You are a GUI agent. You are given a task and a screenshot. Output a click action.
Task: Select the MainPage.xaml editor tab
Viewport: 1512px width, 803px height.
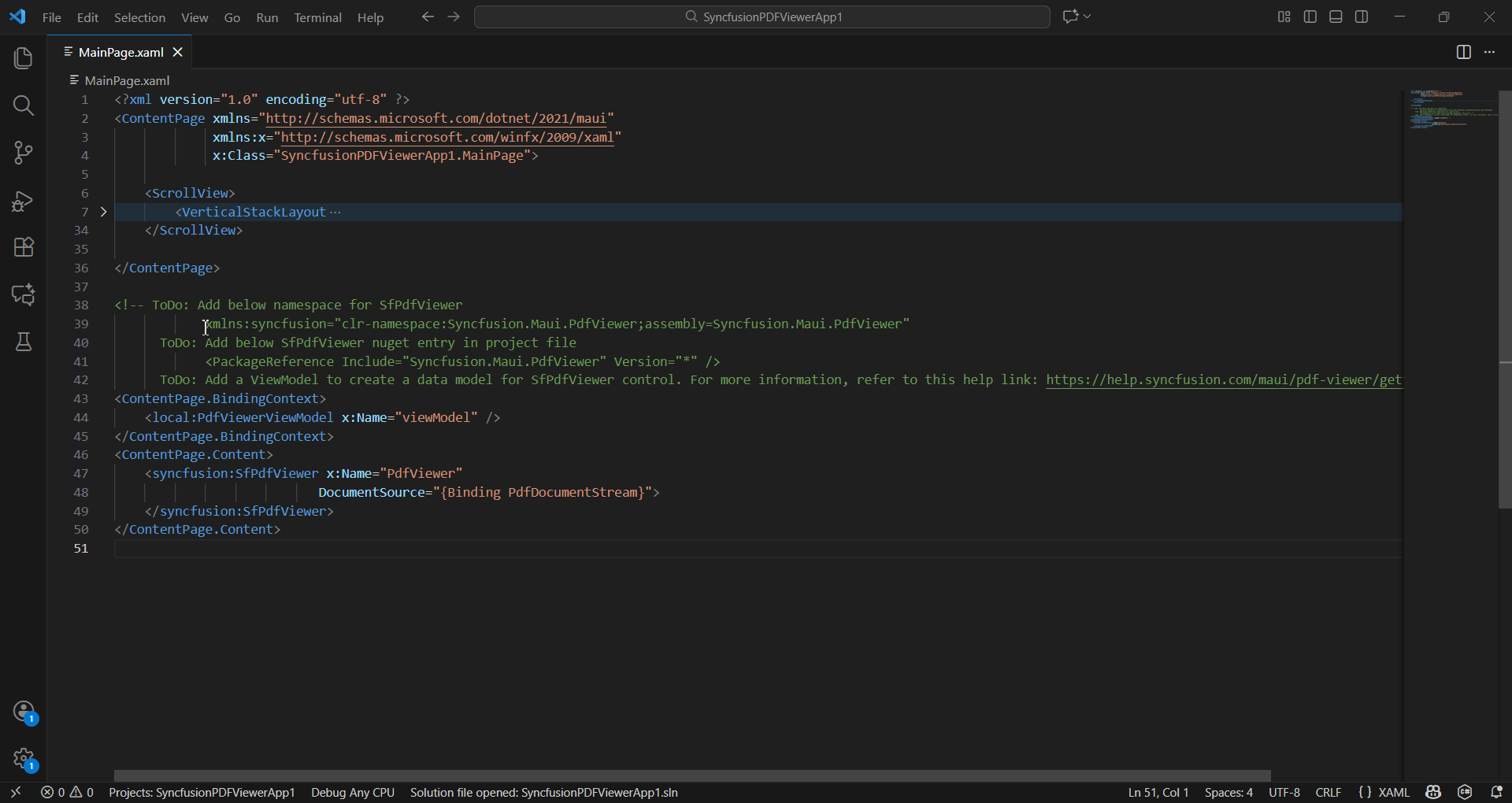(x=120, y=52)
